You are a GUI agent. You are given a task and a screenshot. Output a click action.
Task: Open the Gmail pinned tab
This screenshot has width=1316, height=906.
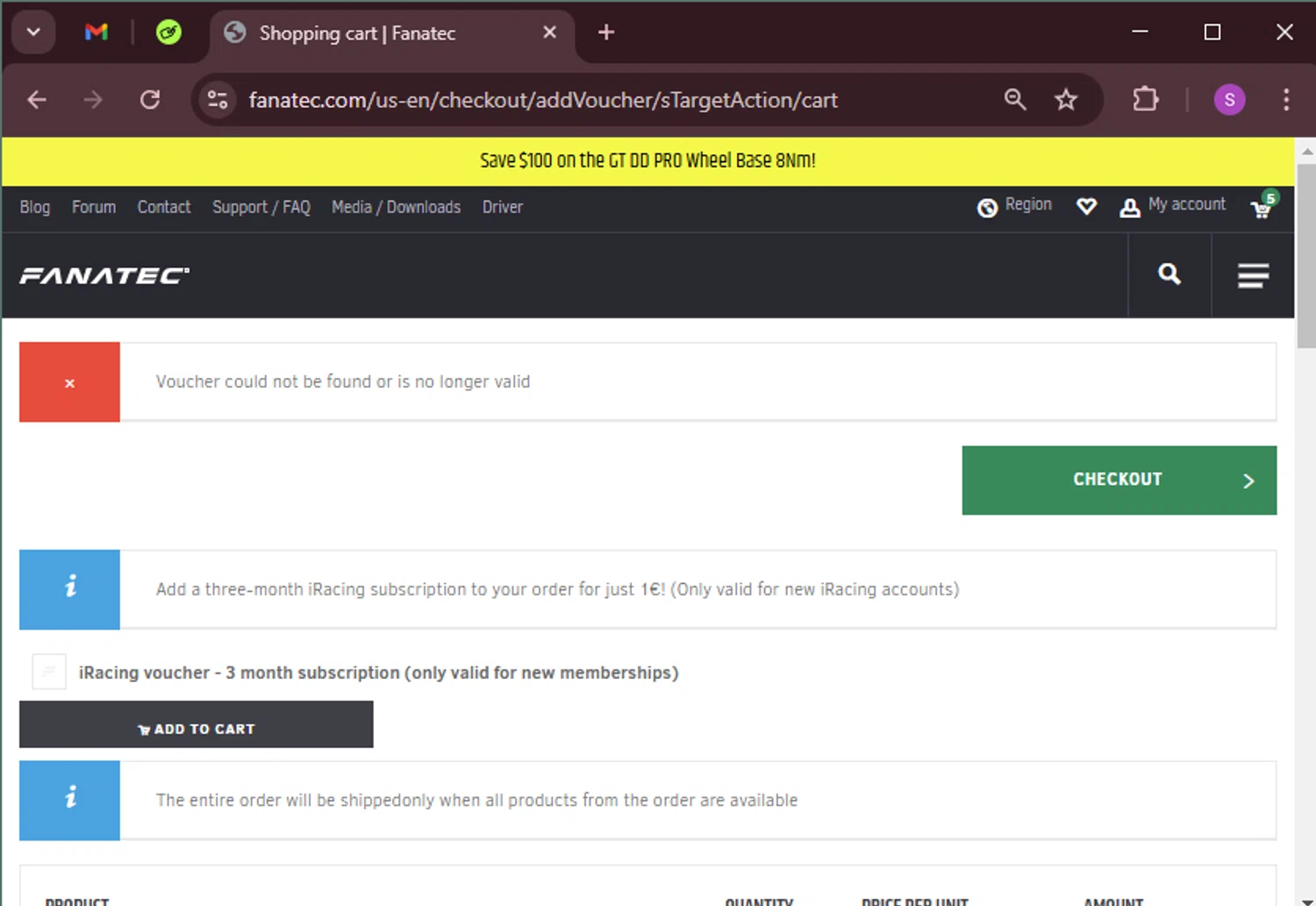coord(97,32)
